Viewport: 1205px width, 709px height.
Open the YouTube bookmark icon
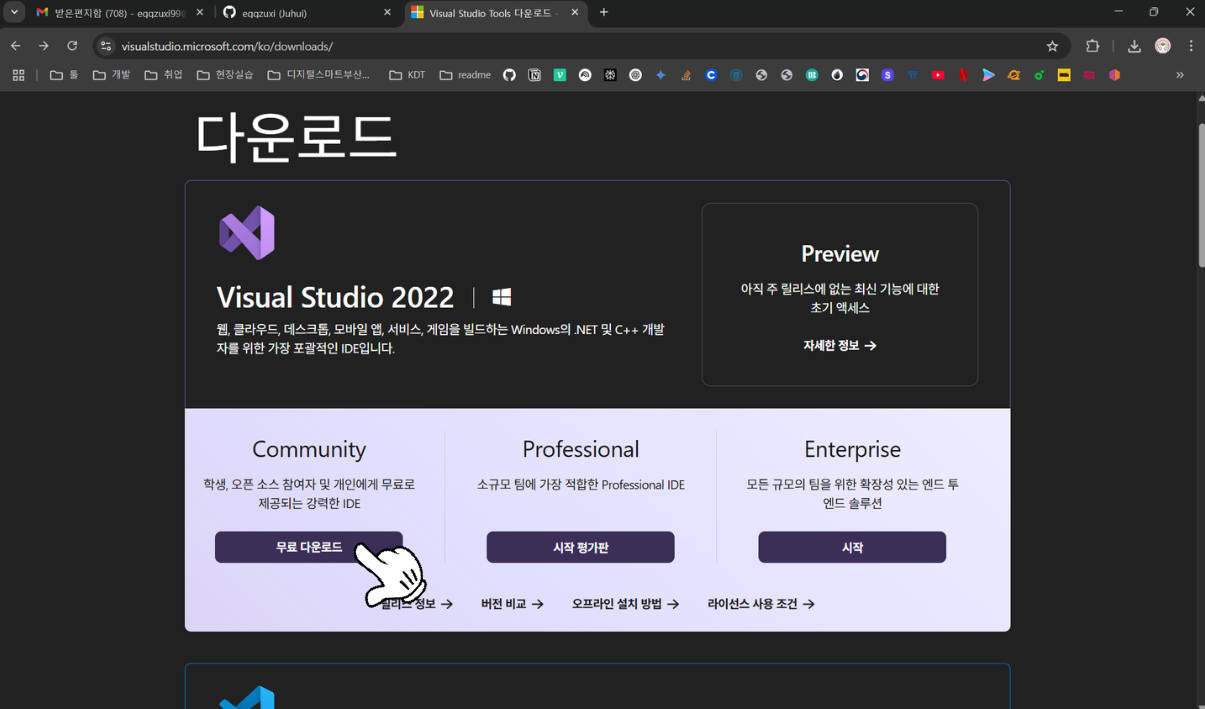coord(938,74)
